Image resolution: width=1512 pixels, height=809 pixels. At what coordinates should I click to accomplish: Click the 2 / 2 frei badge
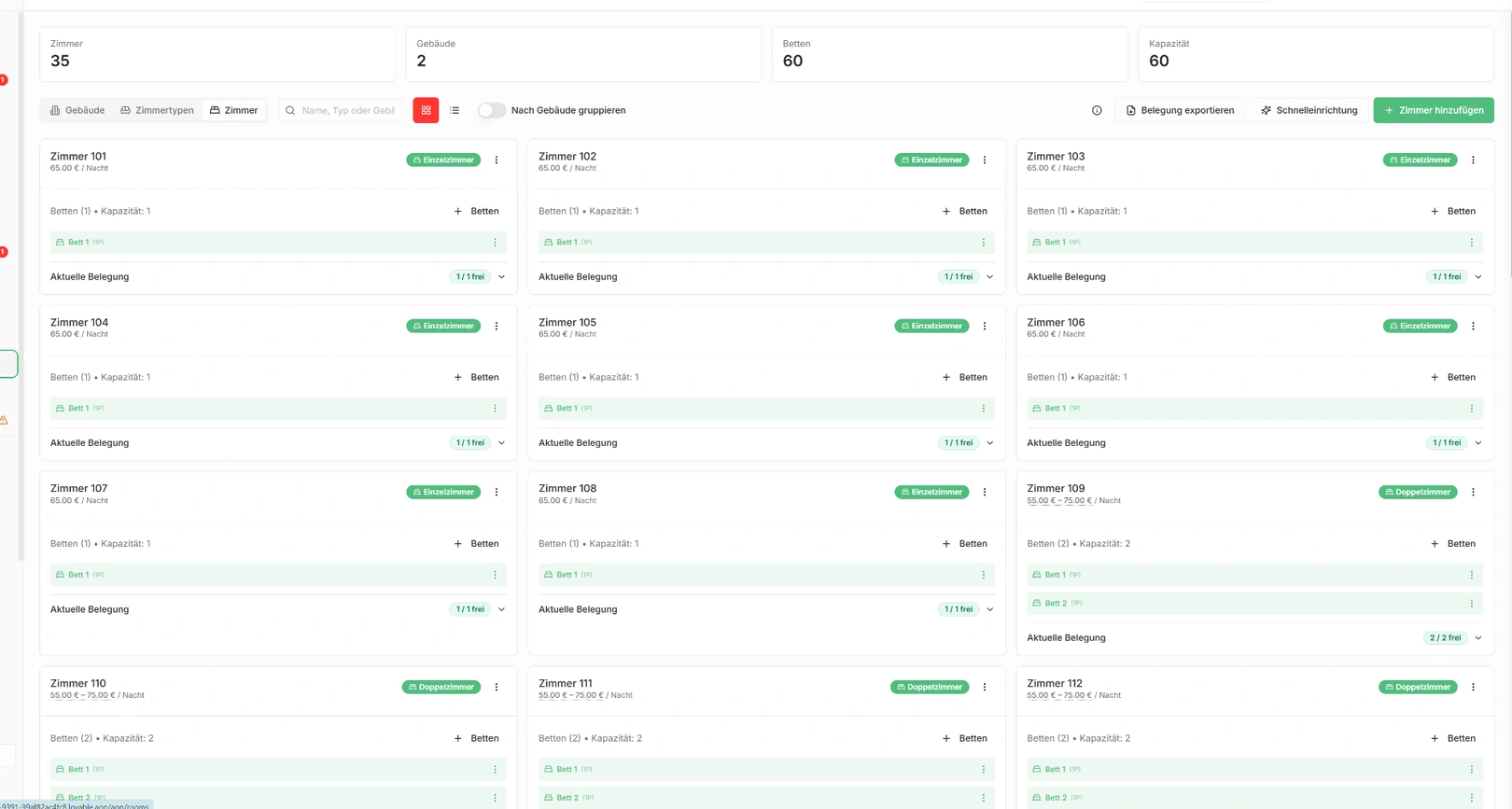pyautogui.click(x=1445, y=638)
